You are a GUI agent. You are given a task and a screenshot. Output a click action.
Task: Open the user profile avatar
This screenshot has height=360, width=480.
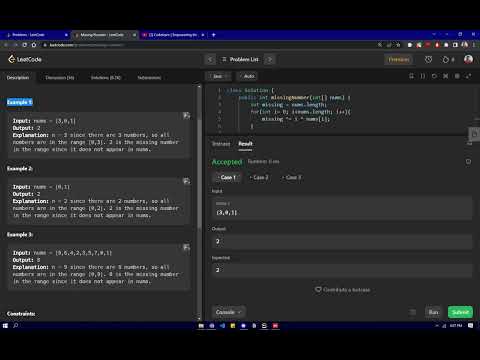click(468, 59)
